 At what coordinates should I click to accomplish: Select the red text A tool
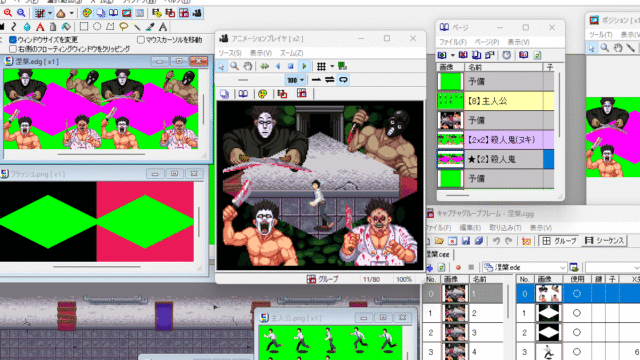click(x=40, y=27)
